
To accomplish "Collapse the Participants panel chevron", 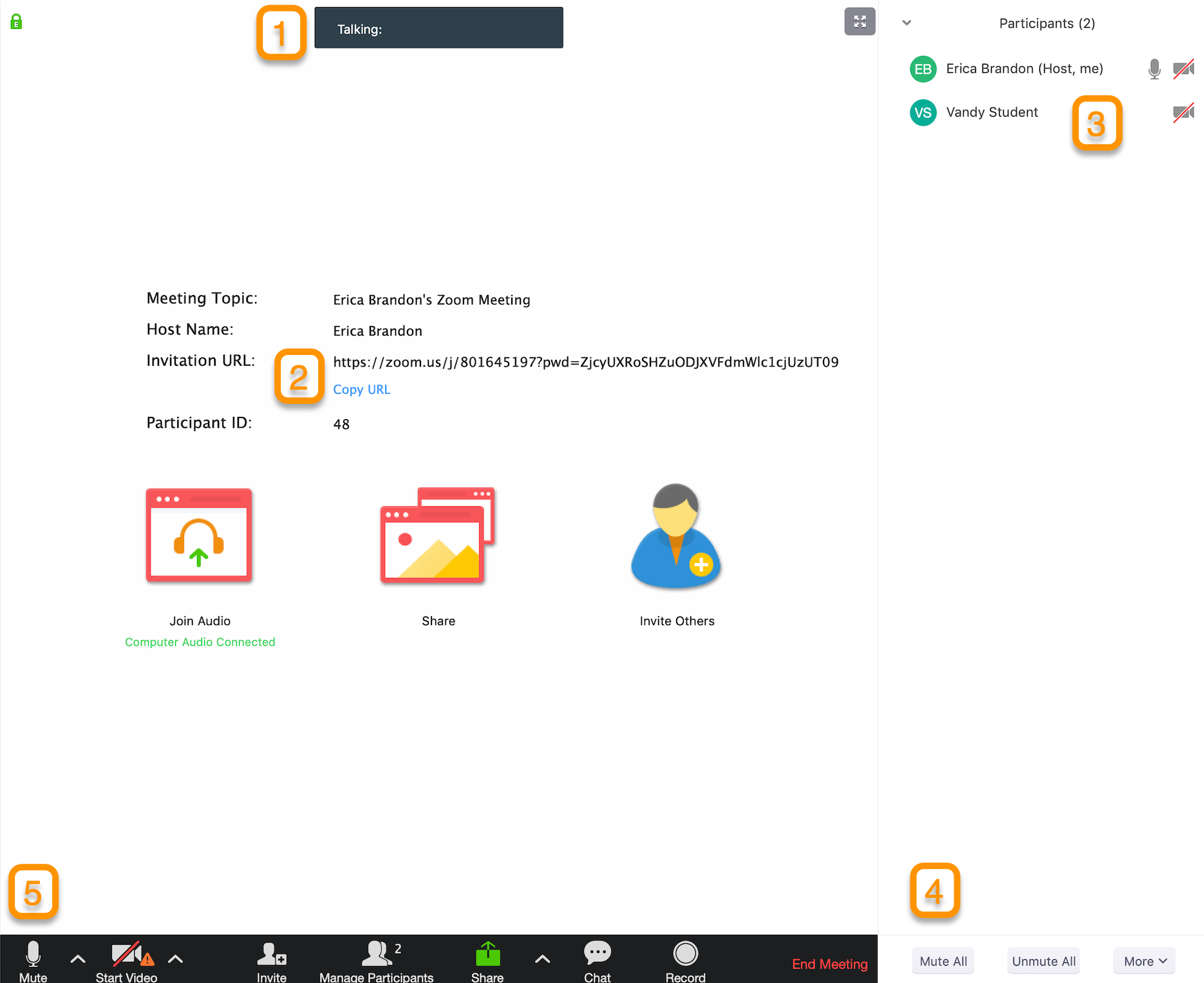I will click(907, 23).
